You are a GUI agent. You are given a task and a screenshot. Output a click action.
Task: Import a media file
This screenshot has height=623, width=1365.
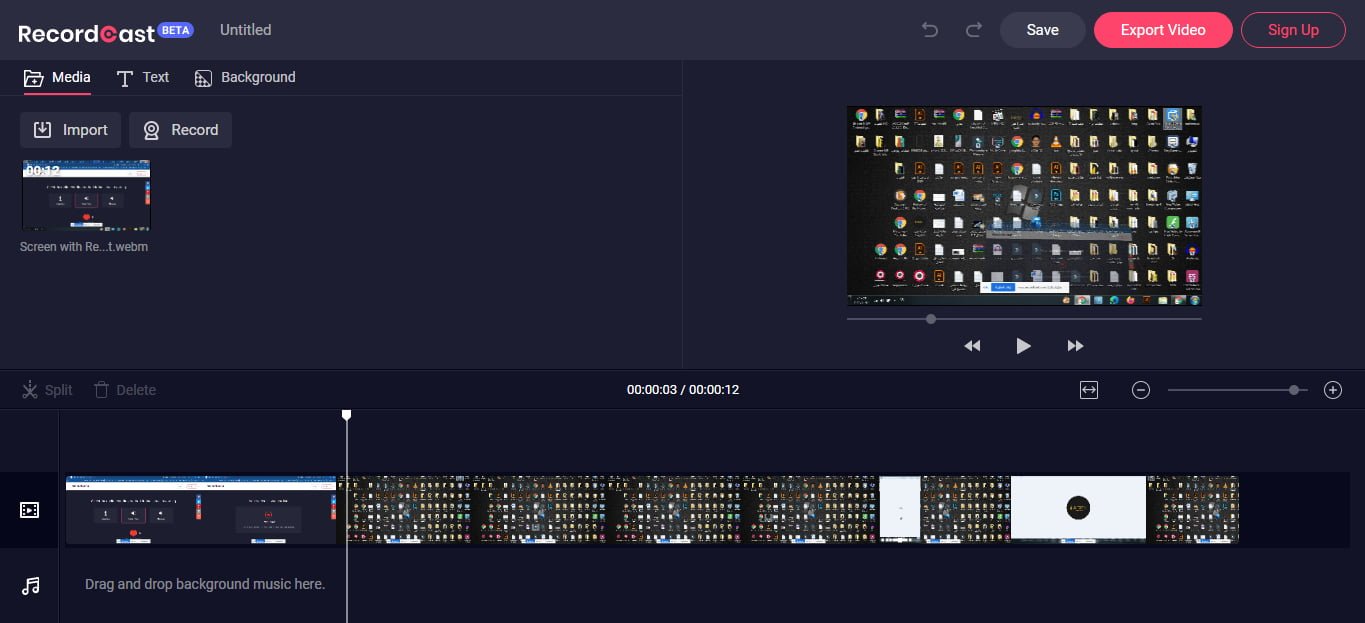pyautogui.click(x=71, y=130)
